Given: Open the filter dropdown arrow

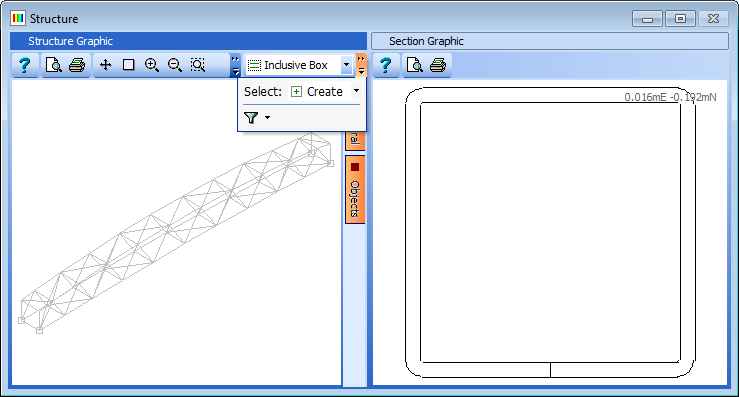Looking at the screenshot, I should (x=267, y=117).
